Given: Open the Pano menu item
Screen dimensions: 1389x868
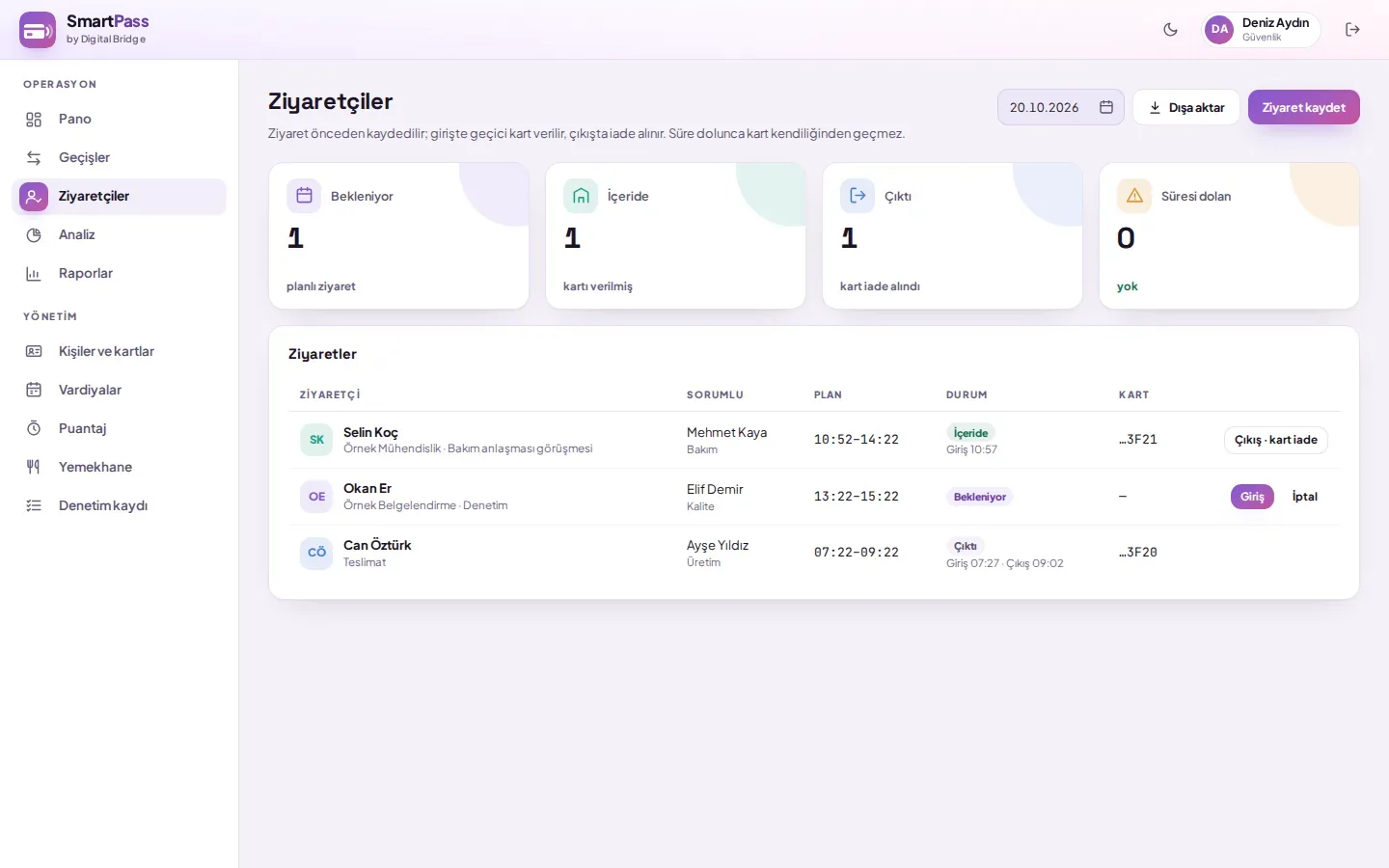Looking at the screenshot, I should (119, 120).
